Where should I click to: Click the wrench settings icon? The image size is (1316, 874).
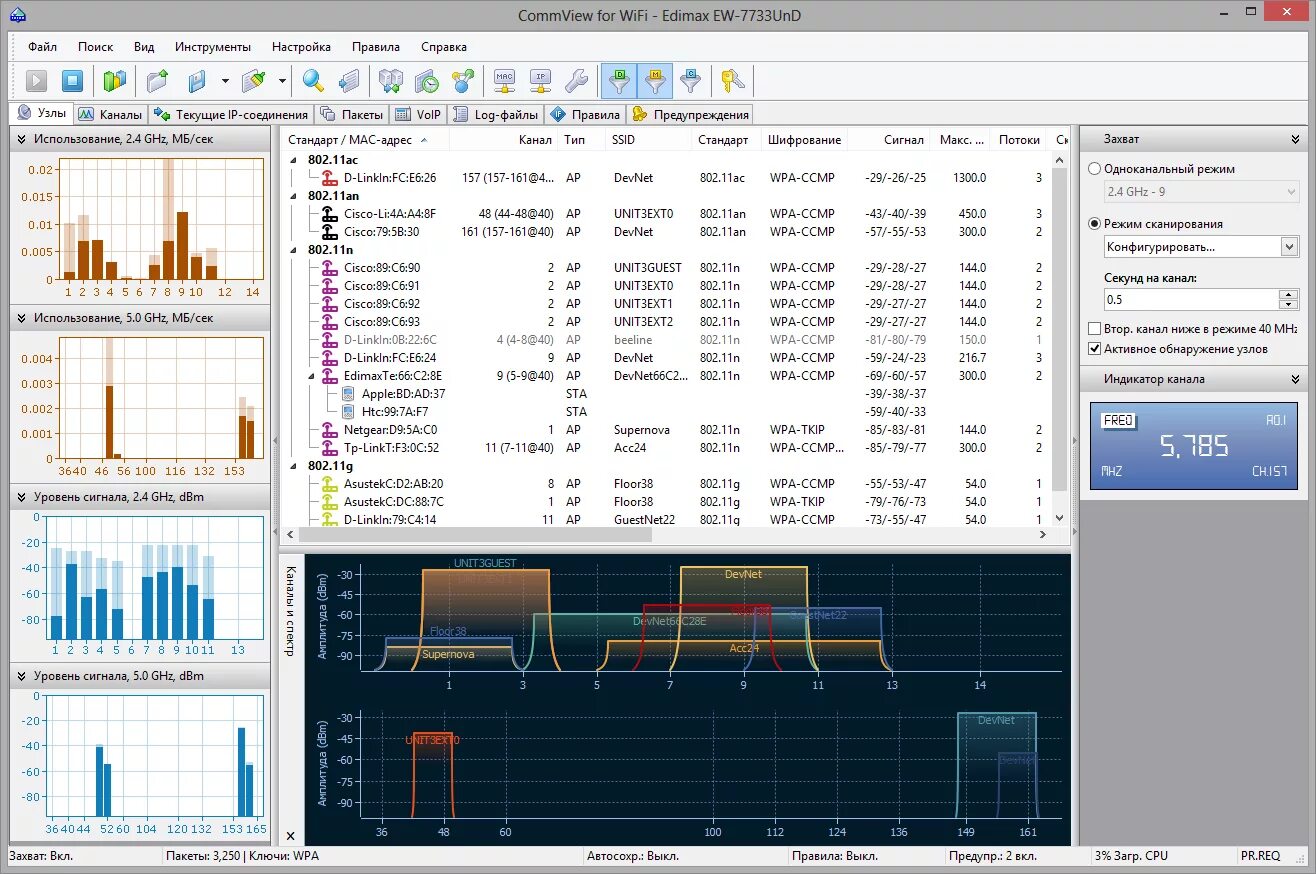576,81
